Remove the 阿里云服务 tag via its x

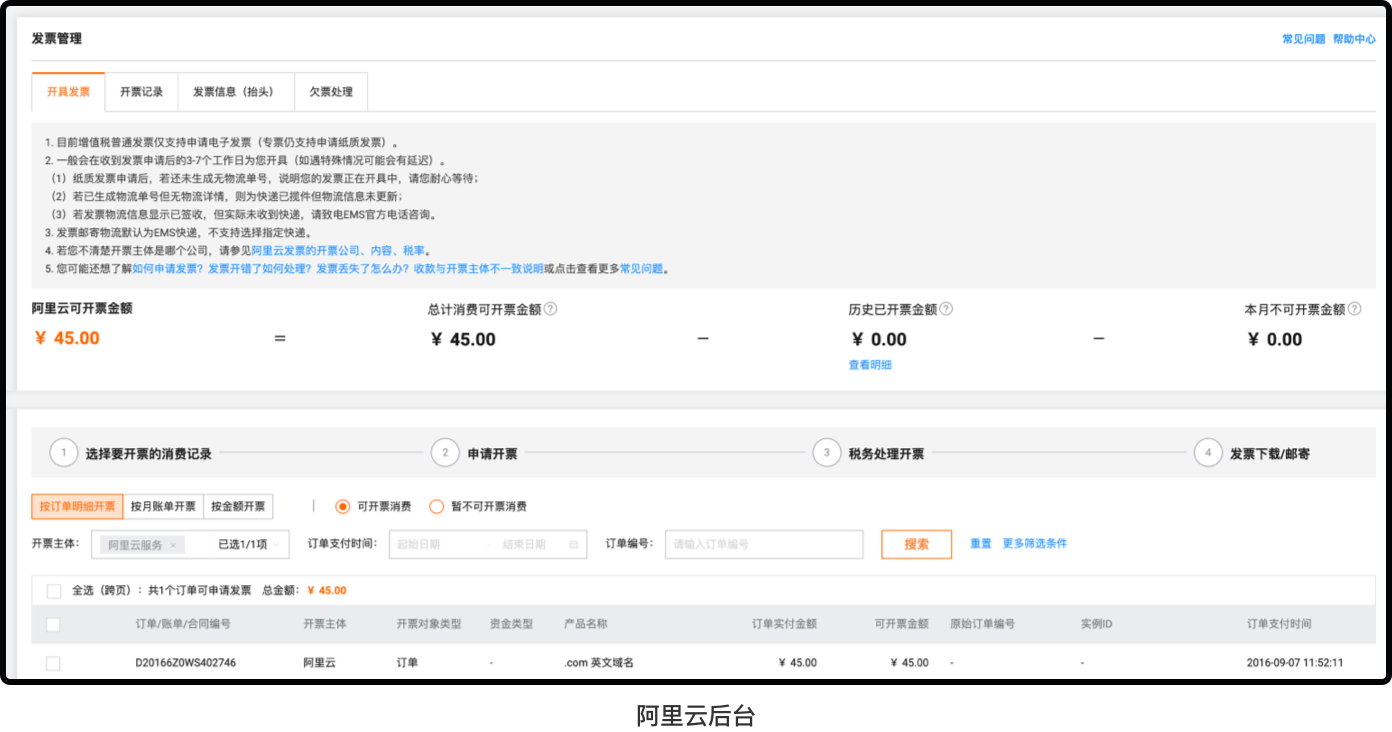pyautogui.click(x=173, y=545)
